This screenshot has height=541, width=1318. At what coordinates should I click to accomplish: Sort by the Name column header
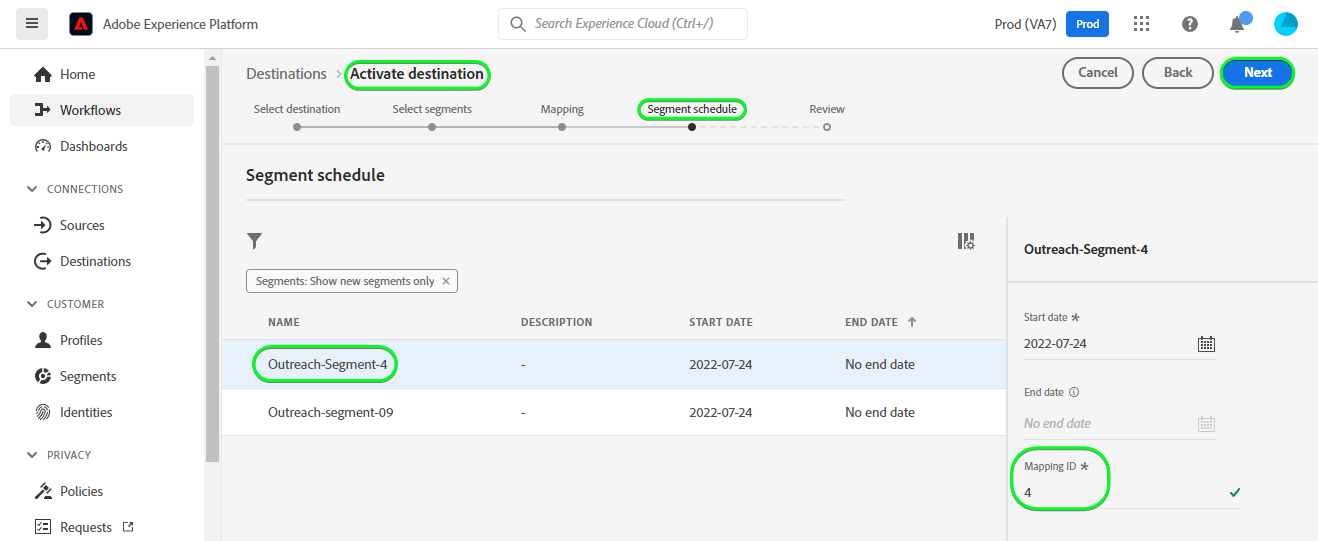coord(284,322)
